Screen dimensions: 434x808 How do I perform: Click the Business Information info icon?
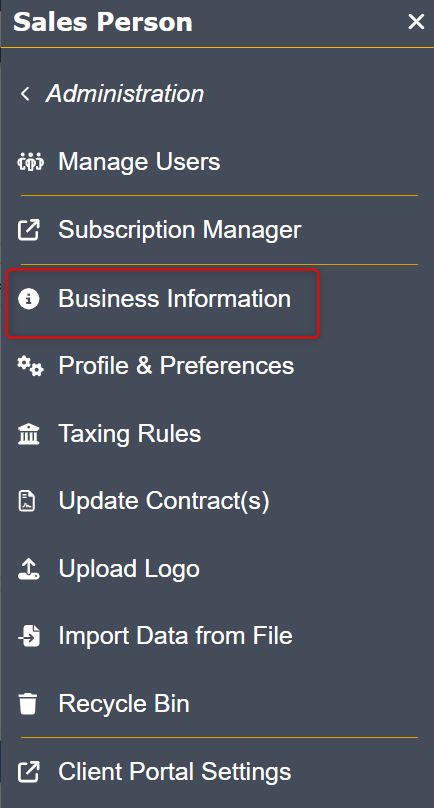tap(28, 298)
